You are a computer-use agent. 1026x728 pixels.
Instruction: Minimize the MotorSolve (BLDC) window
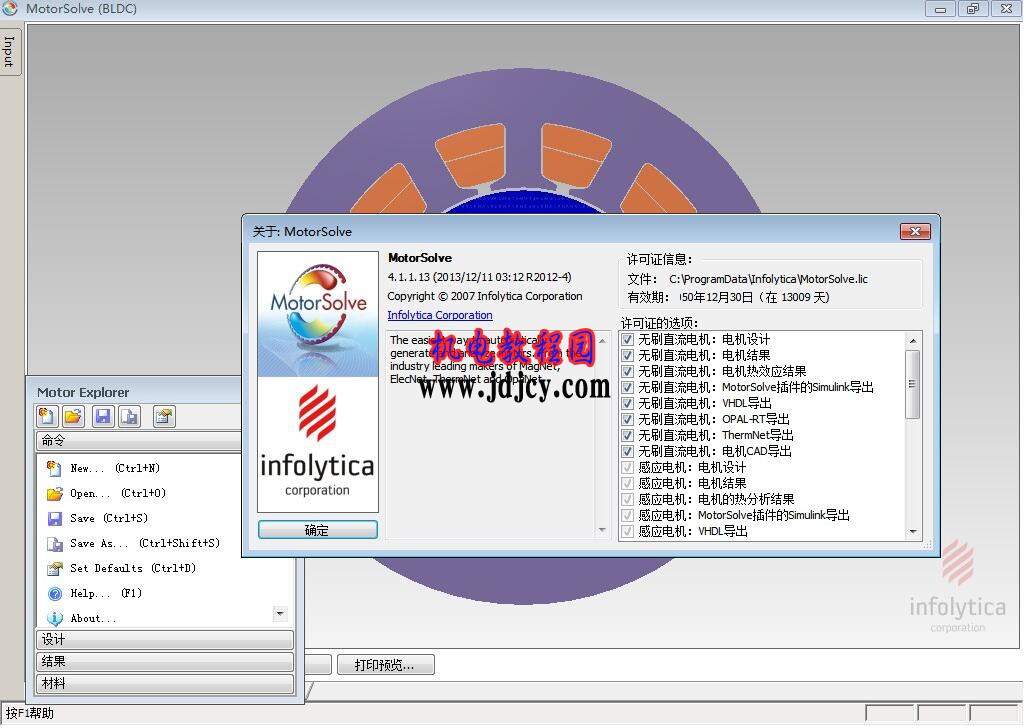940,9
